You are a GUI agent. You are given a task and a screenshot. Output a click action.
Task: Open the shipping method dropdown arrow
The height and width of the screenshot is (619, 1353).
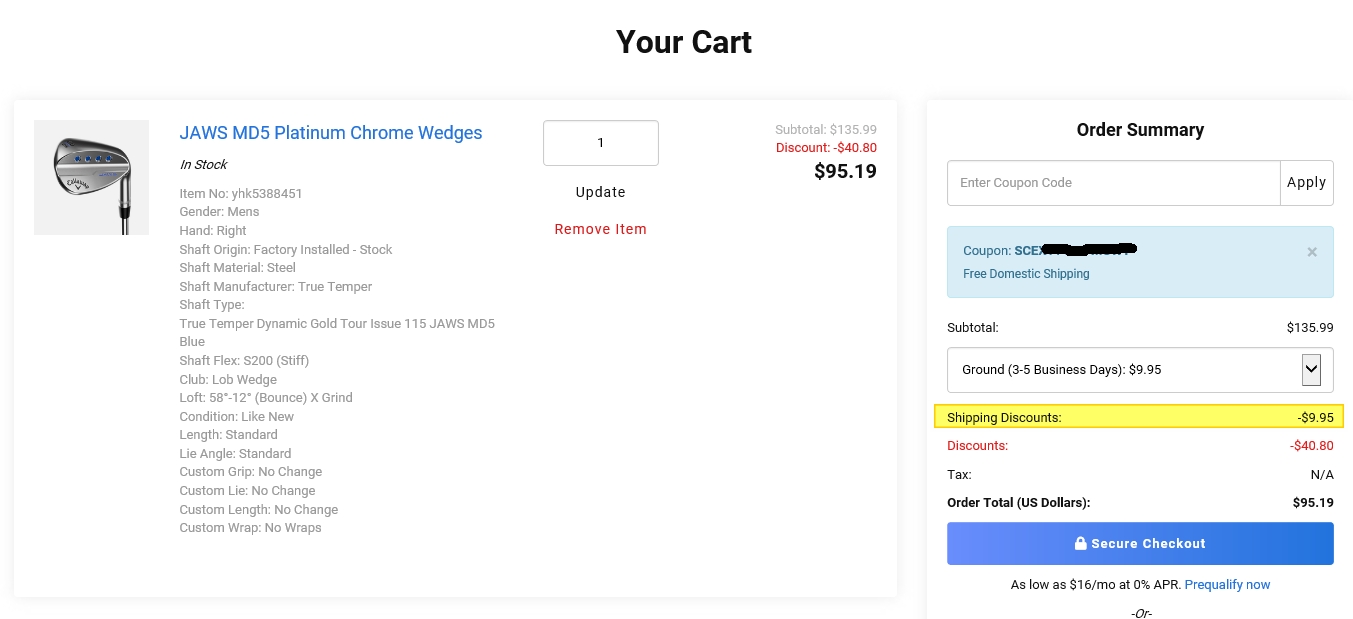coord(1311,370)
